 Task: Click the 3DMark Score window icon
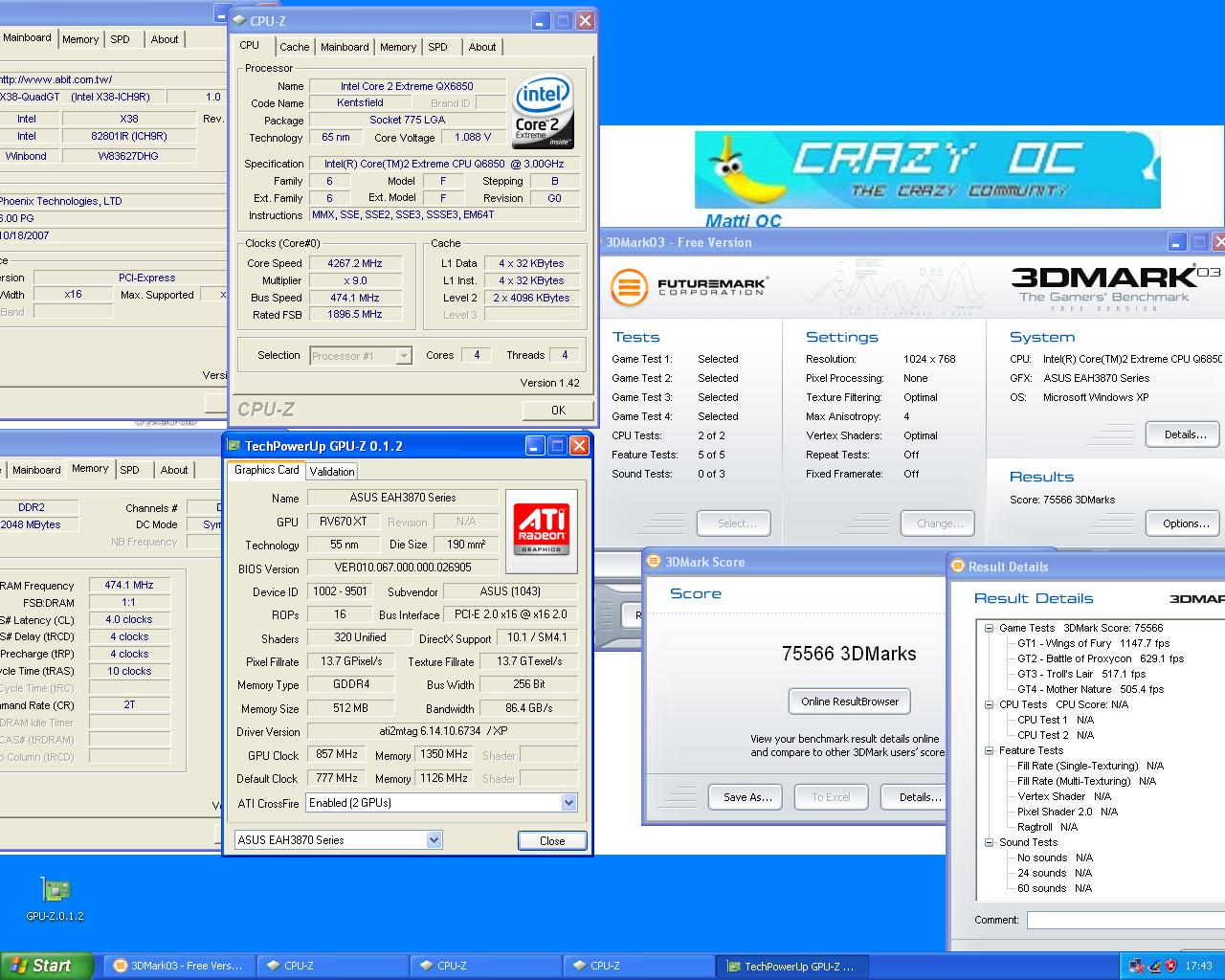654,562
